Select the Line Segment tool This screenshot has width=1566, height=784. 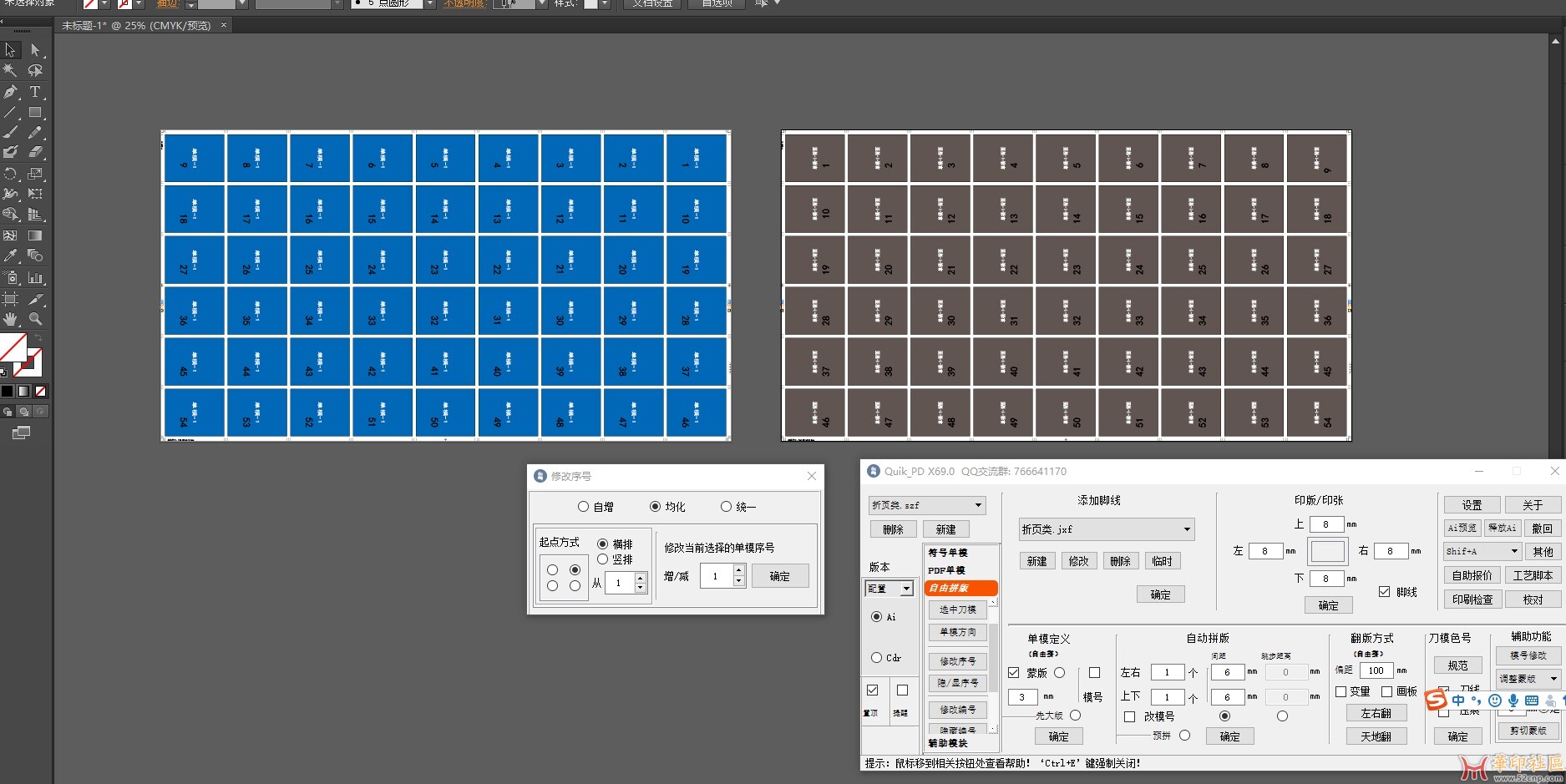(x=10, y=112)
